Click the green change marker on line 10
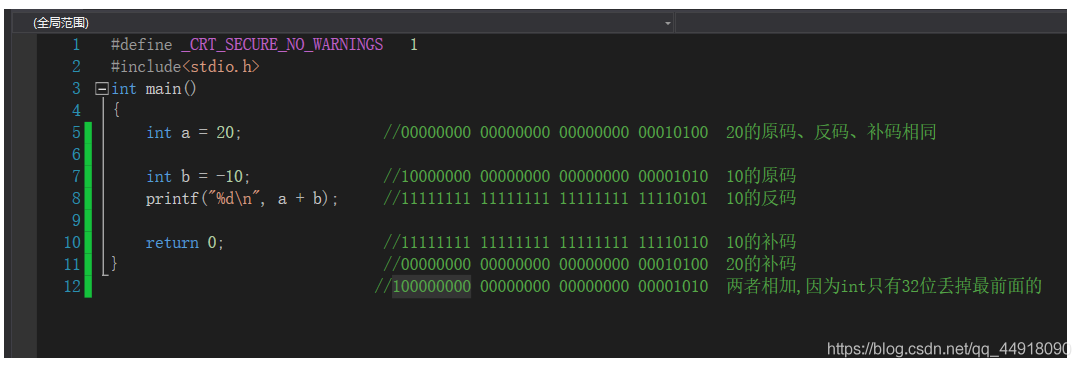The image size is (1081, 368). coord(88,243)
